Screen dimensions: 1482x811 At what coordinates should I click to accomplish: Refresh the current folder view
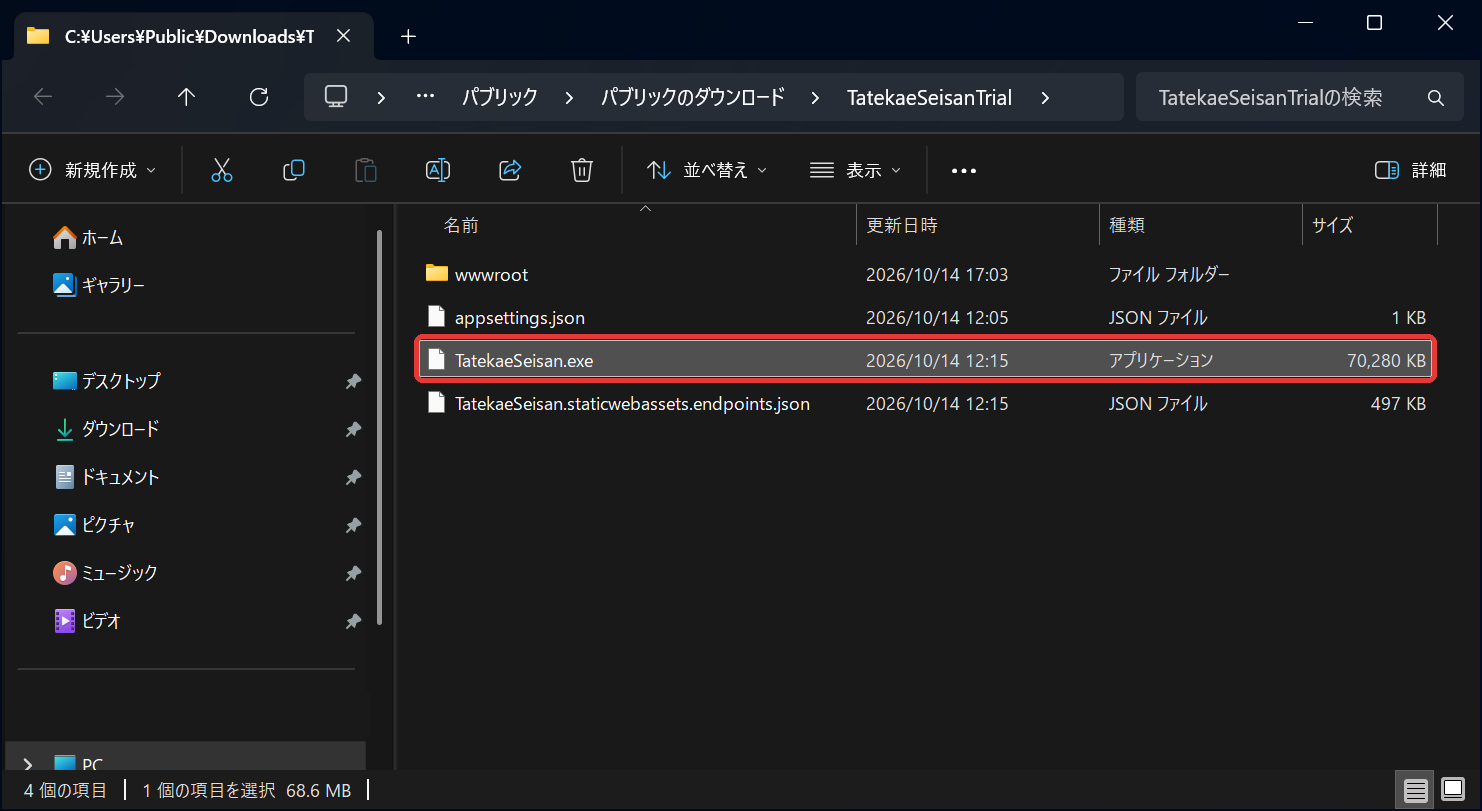[x=259, y=97]
